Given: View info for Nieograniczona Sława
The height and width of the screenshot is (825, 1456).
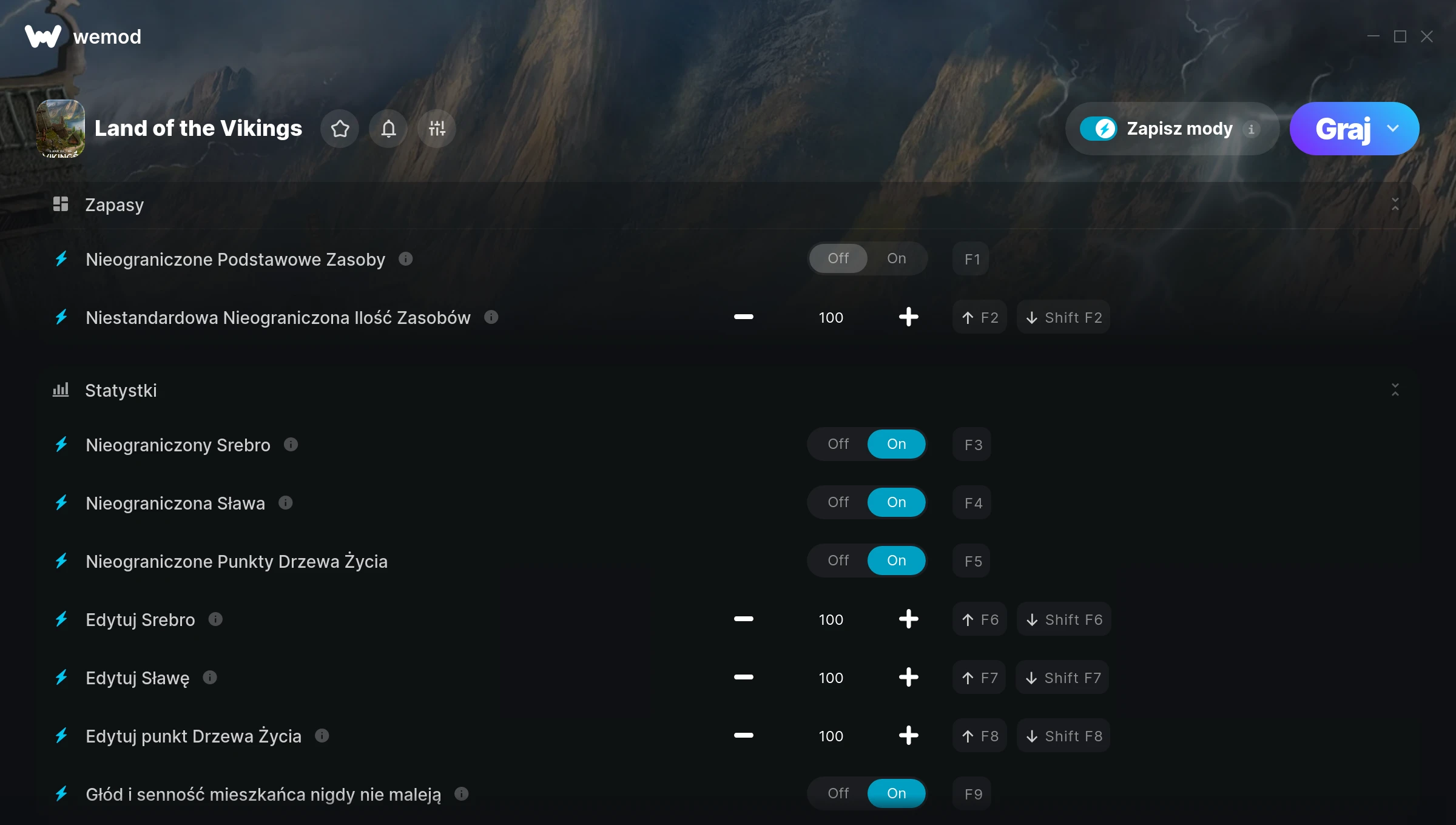Looking at the screenshot, I should pyautogui.click(x=286, y=502).
